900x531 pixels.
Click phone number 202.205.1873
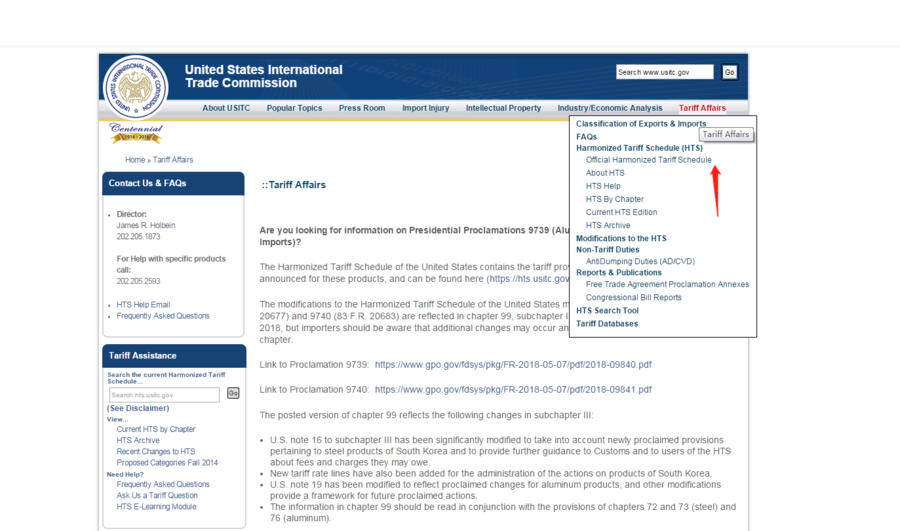point(138,237)
